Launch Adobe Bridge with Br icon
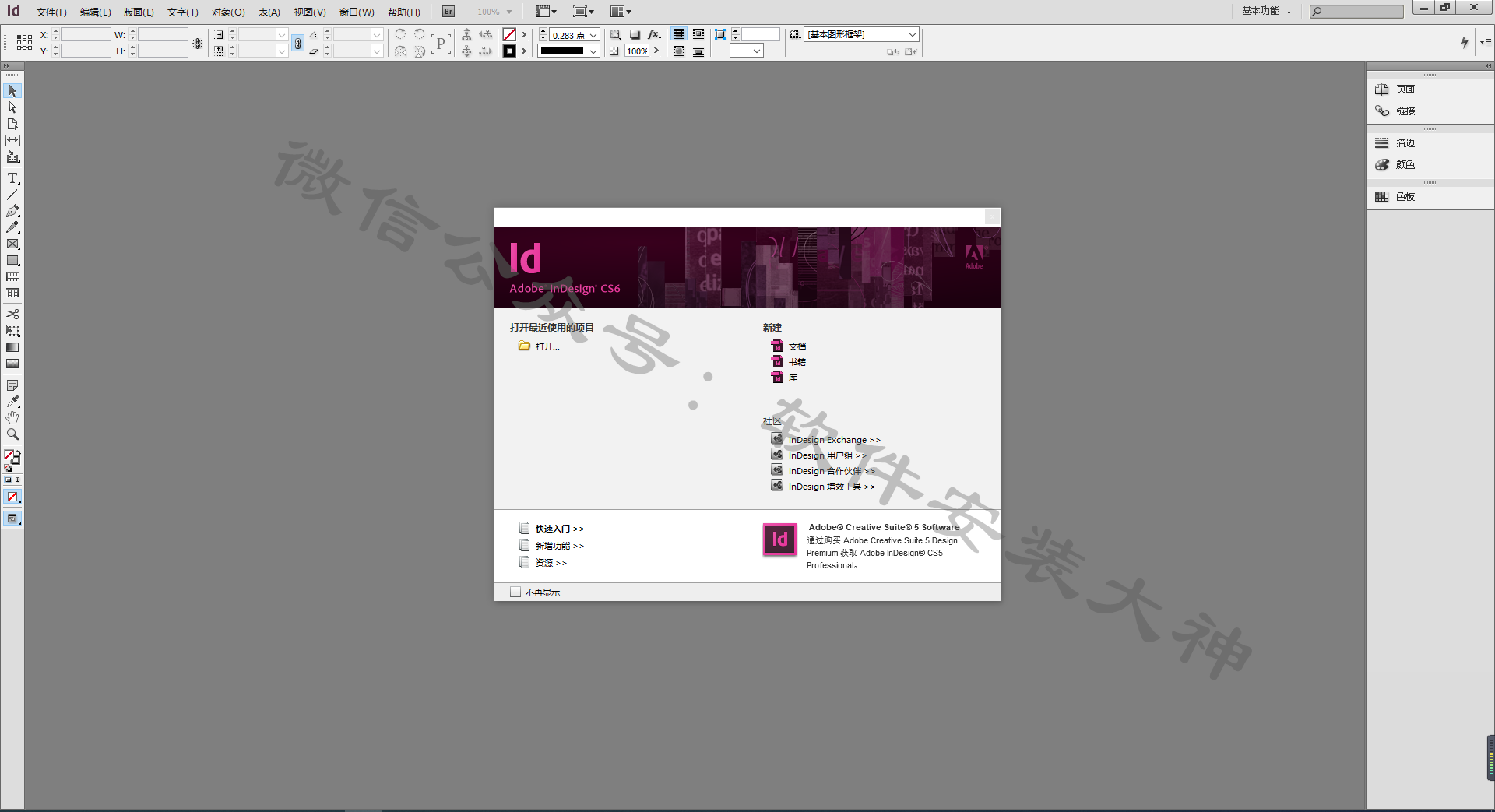This screenshot has width=1495, height=812. click(448, 12)
